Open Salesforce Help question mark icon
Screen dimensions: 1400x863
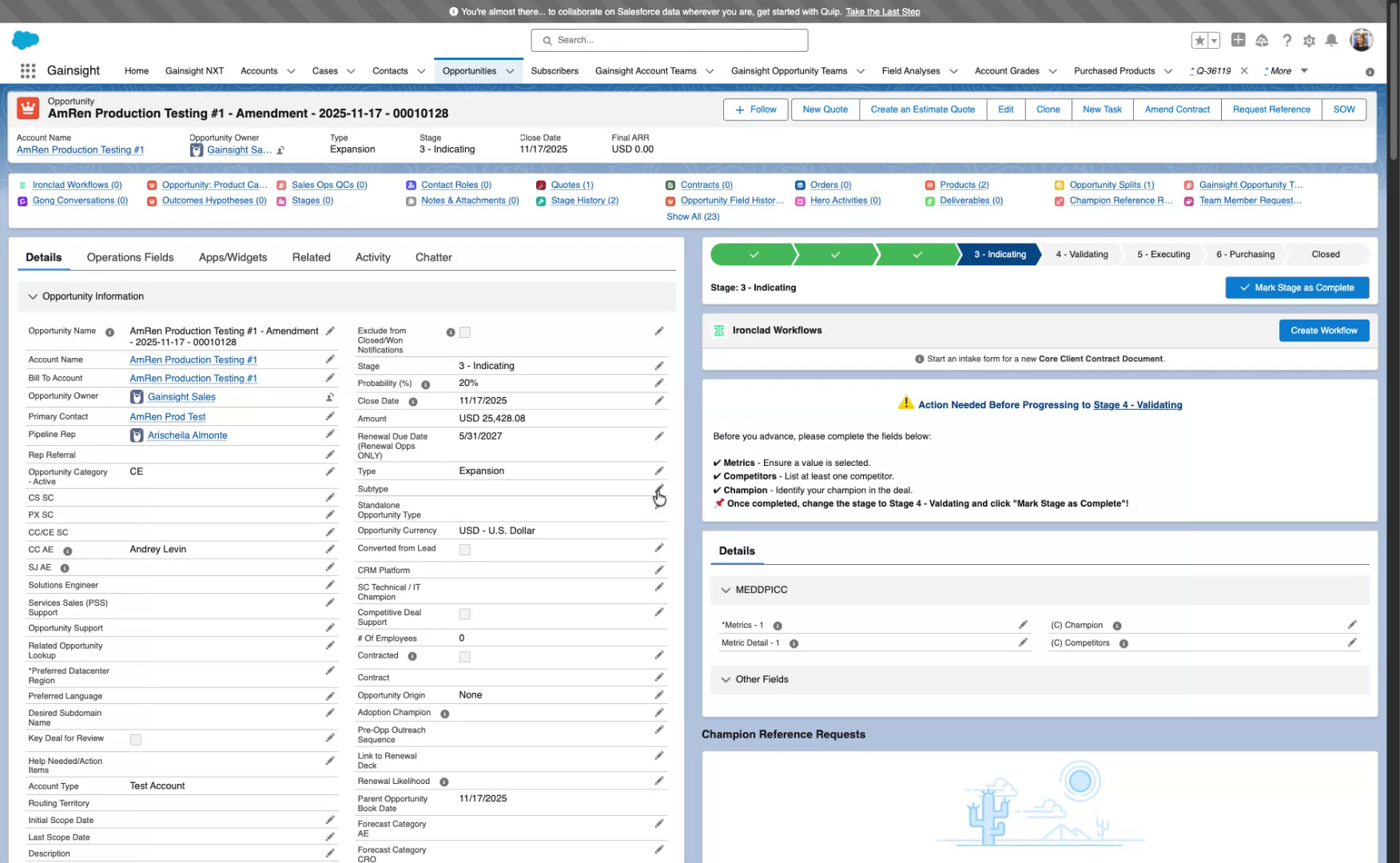click(x=1287, y=40)
